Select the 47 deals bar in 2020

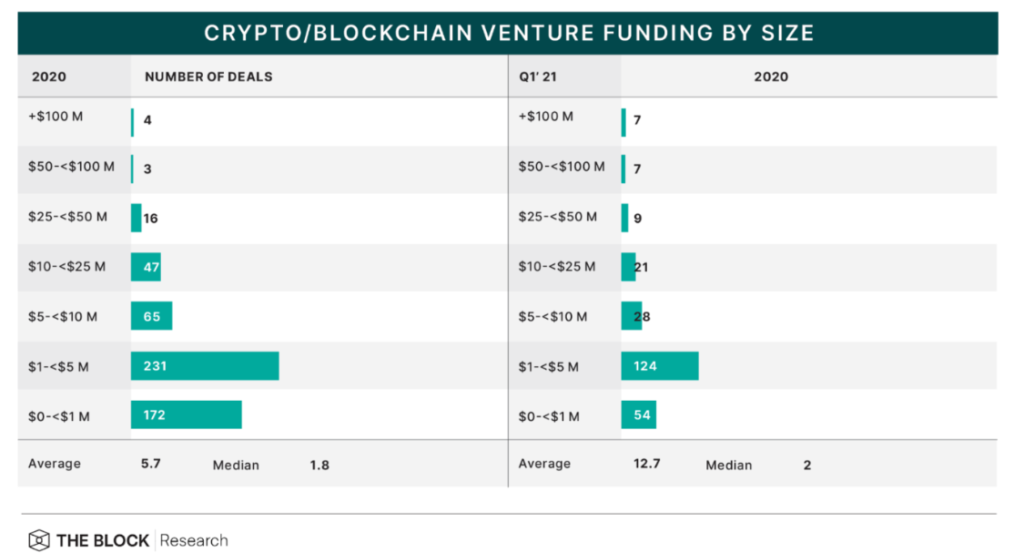coord(145,268)
